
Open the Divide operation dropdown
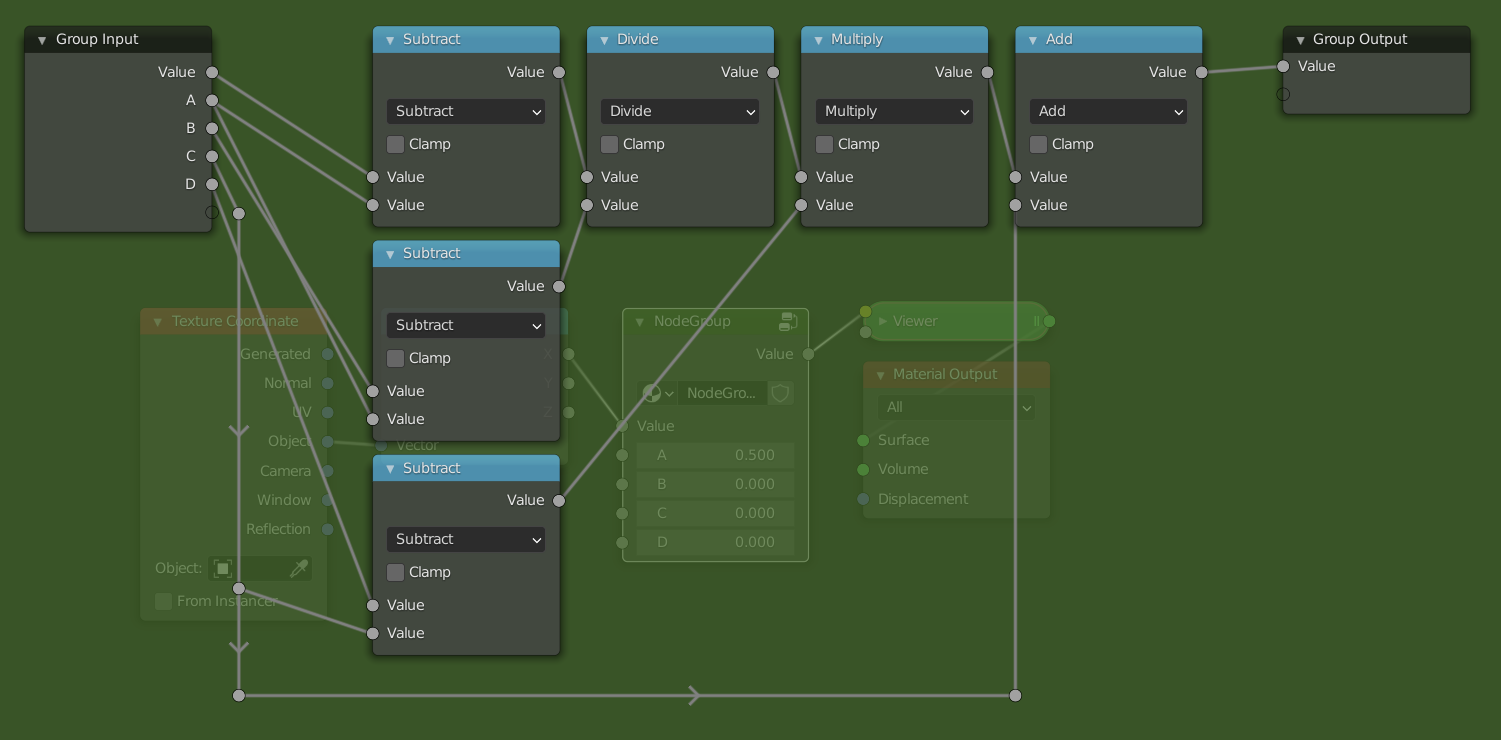click(680, 111)
